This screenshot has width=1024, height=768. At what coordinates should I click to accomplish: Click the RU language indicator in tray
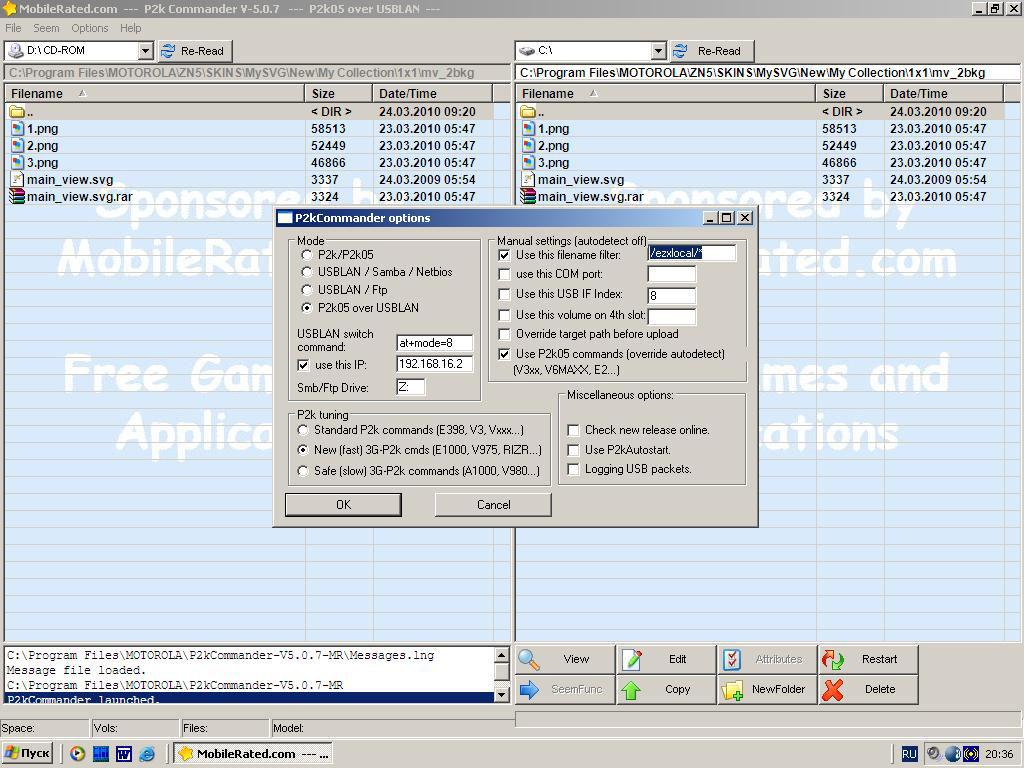pos(909,754)
